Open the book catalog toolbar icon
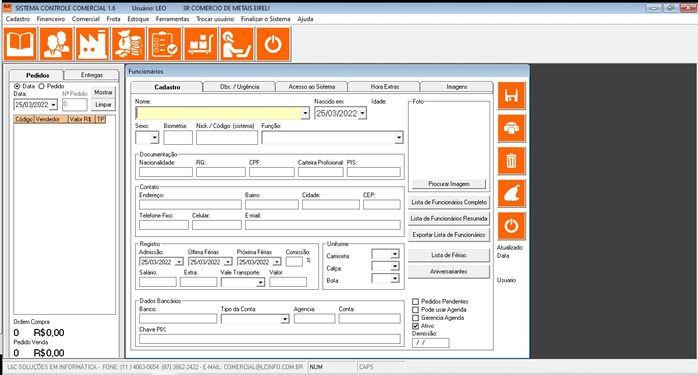Viewport: 698px width, 375px height. (x=20, y=44)
